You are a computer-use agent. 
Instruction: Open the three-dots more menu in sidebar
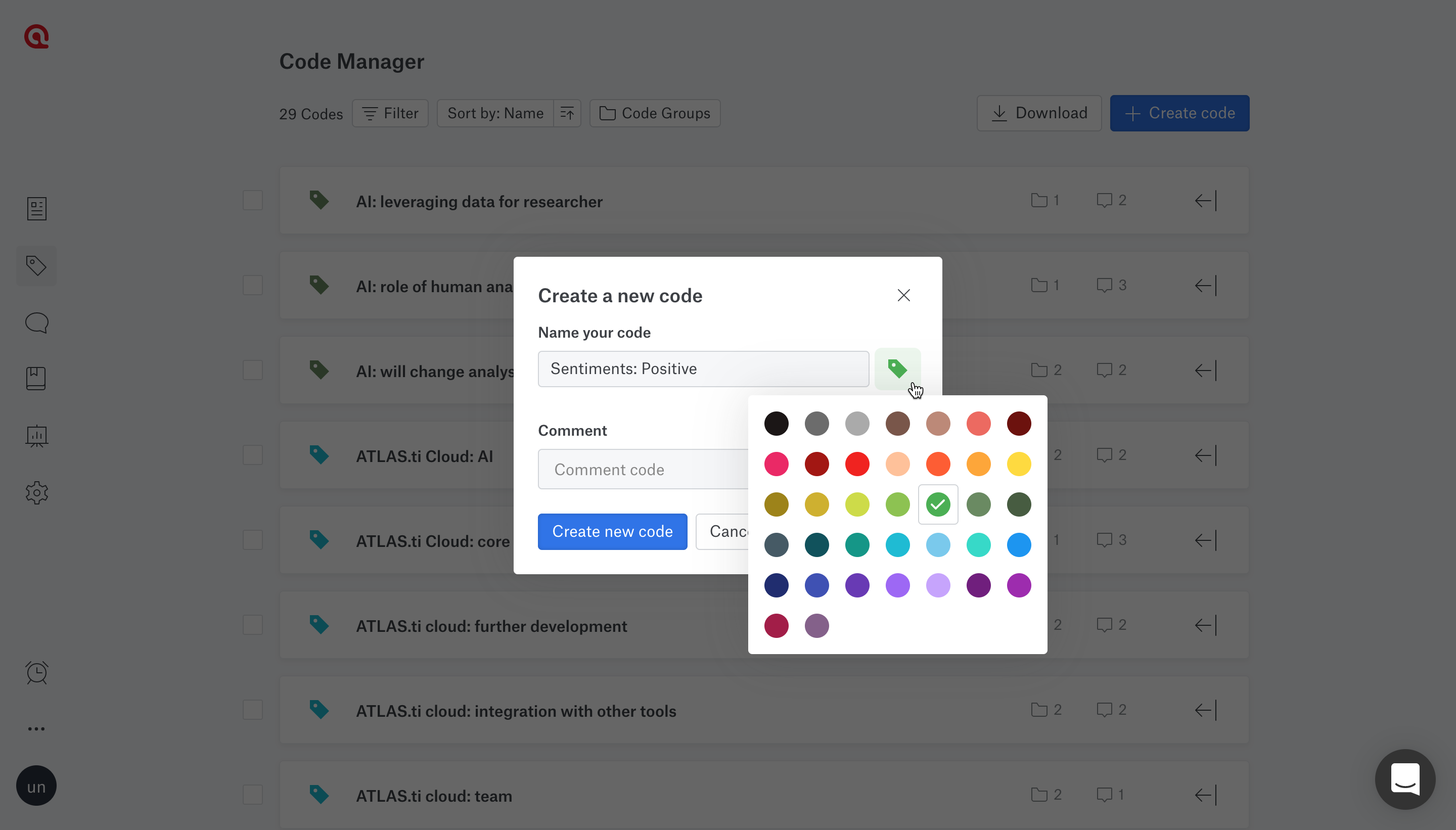(x=36, y=728)
